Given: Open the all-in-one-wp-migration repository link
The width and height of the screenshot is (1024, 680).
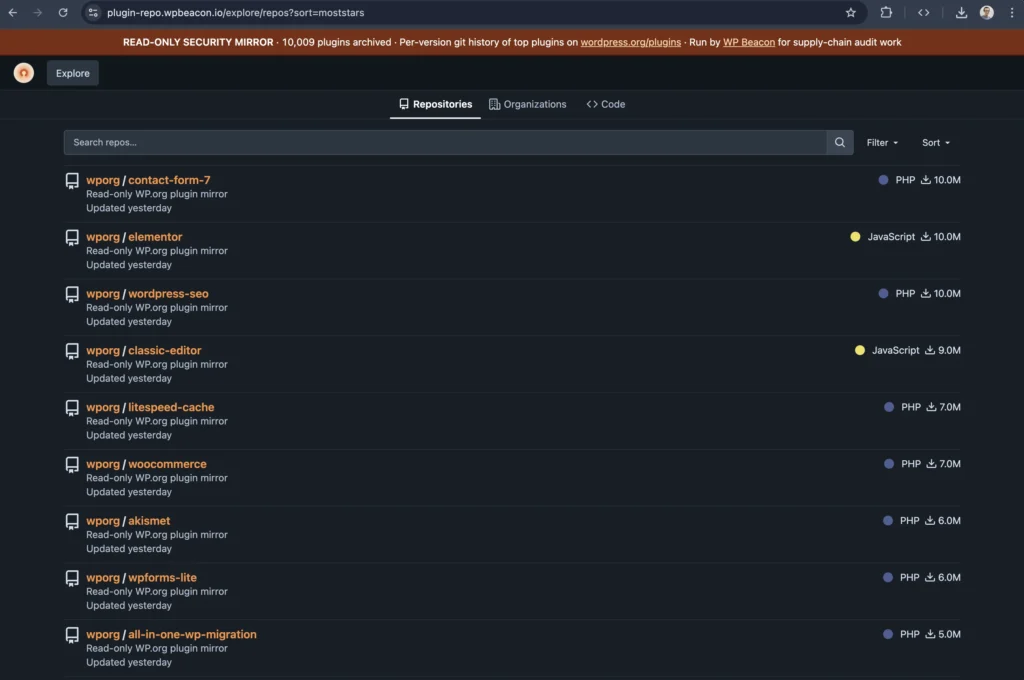Looking at the screenshot, I should click(x=192, y=634).
